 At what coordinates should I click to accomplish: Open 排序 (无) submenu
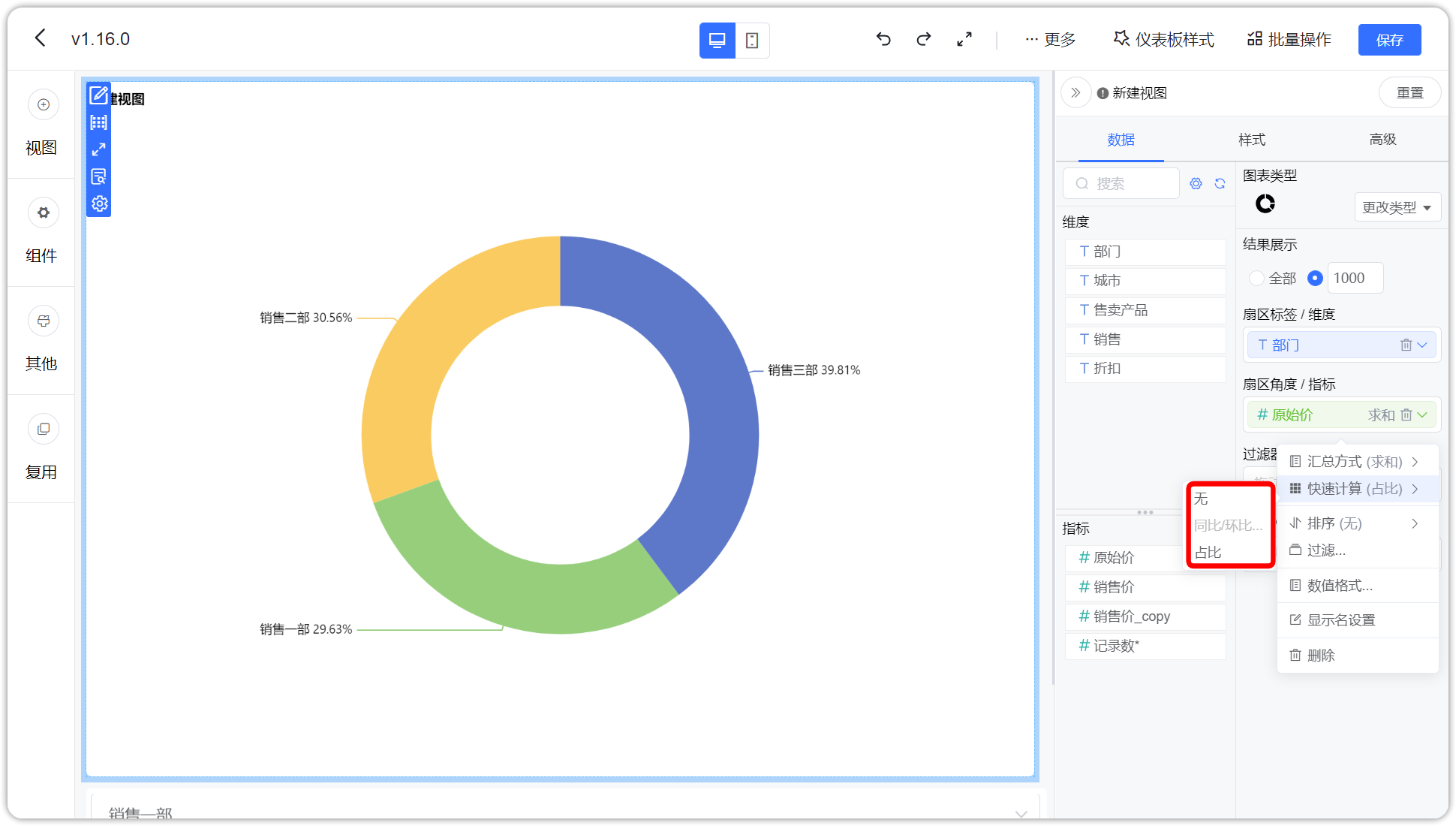(x=1357, y=523)
